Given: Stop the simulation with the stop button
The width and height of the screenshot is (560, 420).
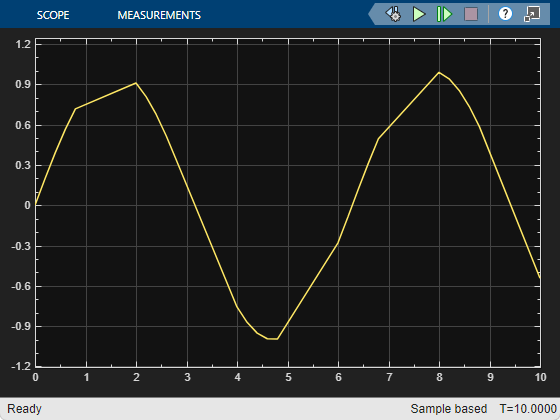Looking at the screenshot, I should [x=471, y=14].
